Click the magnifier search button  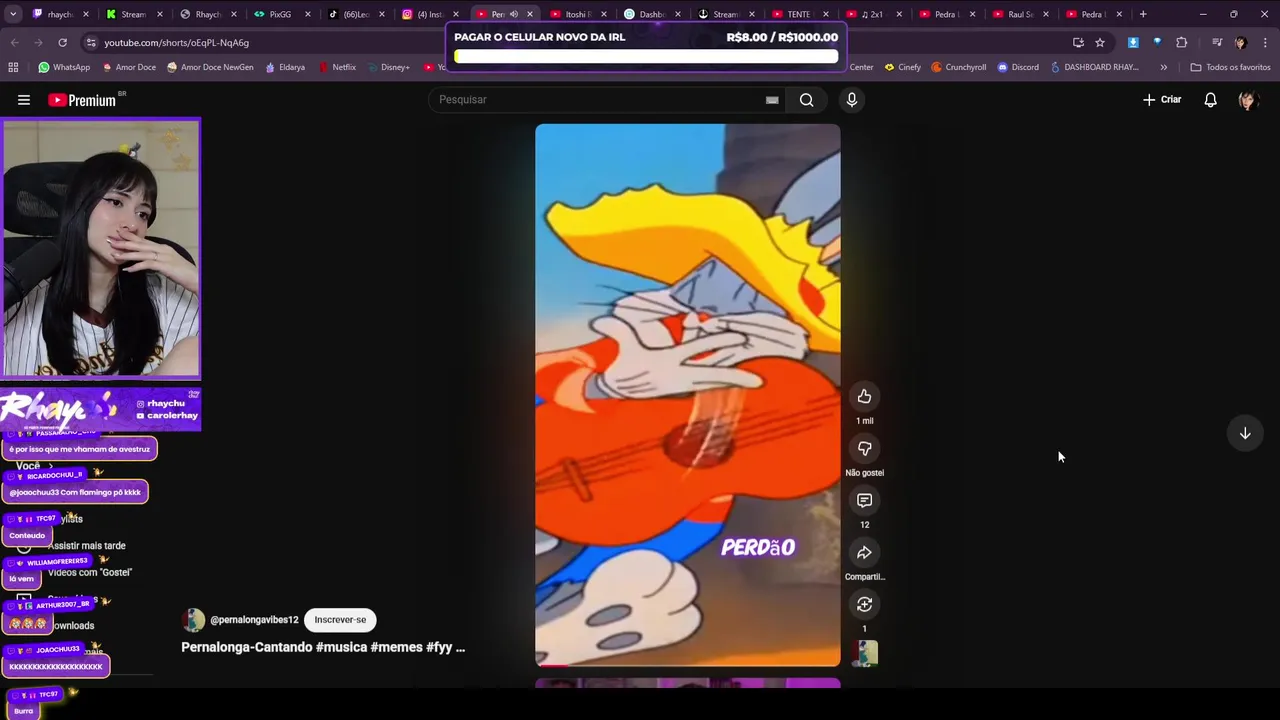click(x=806, y=100)
